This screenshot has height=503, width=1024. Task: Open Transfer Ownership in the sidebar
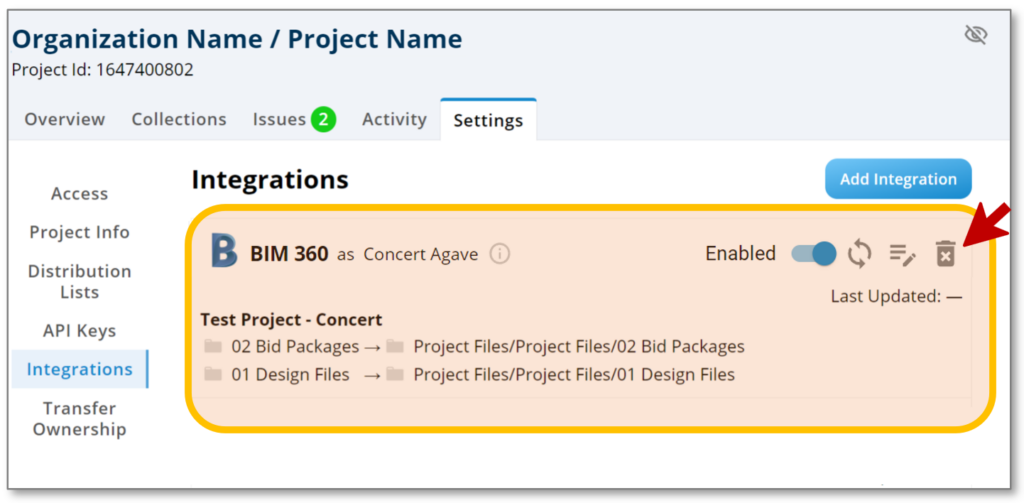tap(79, 419)
